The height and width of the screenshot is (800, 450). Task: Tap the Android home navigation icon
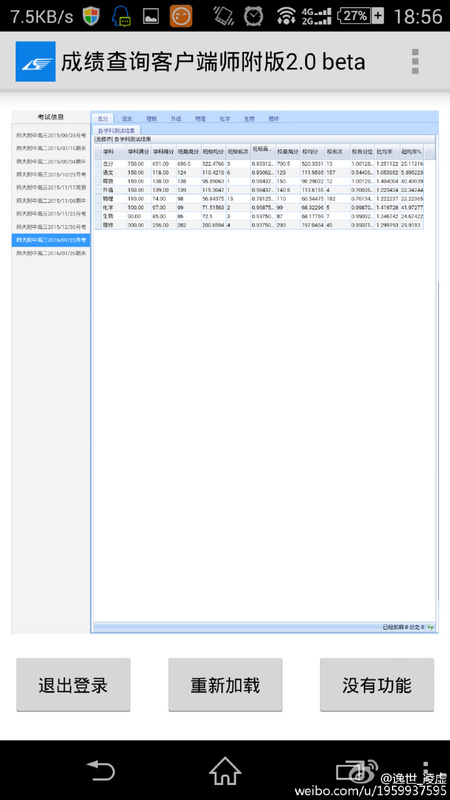pos(224,770)
